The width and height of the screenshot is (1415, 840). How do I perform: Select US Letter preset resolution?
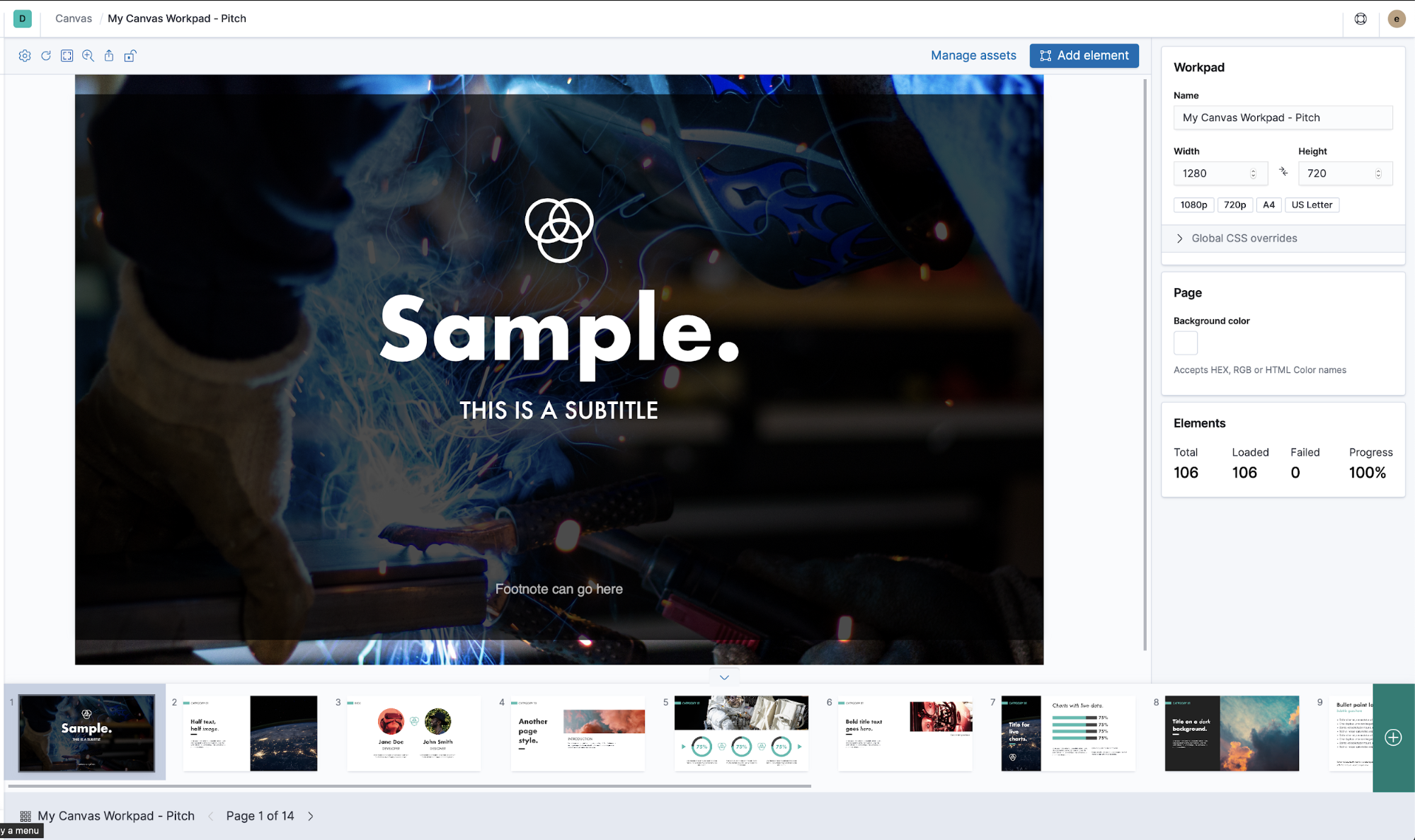[1312, 205]
